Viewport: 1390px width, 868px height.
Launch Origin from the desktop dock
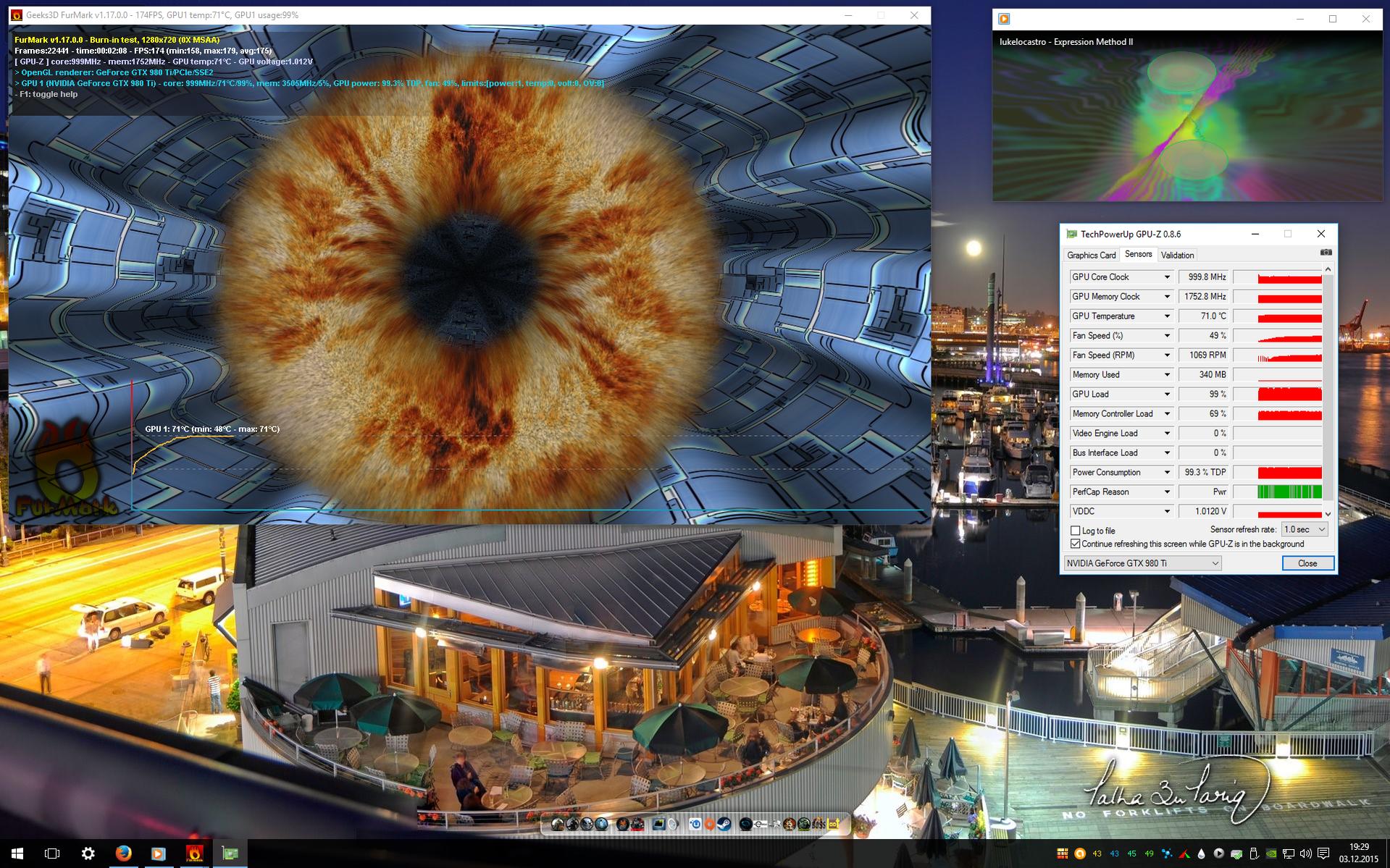[709, 824]
